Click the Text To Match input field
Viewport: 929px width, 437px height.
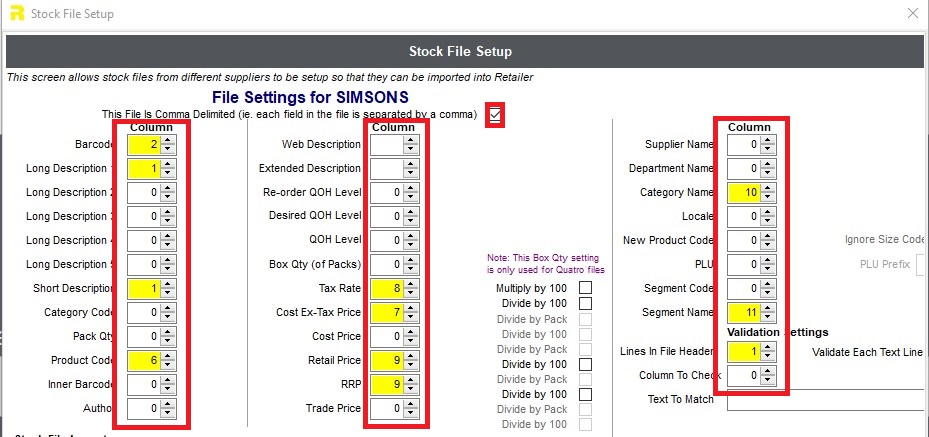coord(828,400)
